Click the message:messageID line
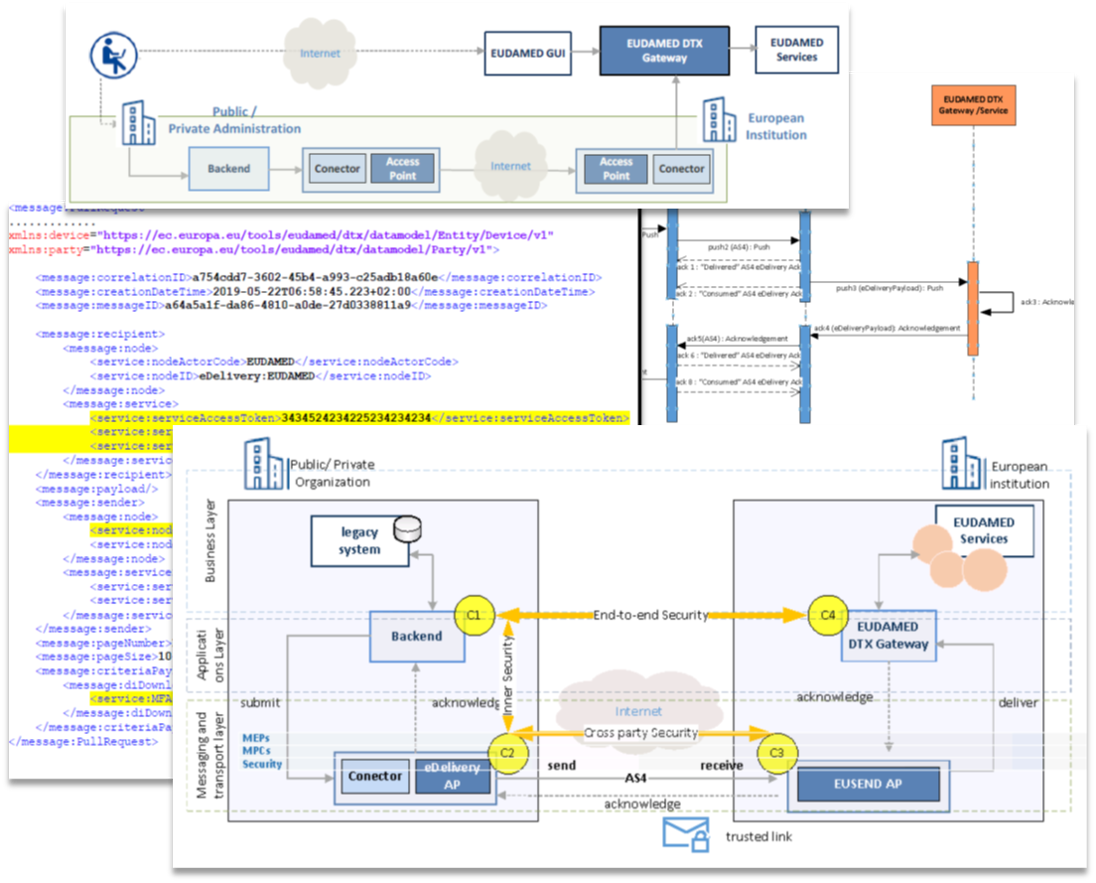Screen dimensions: 1096x883 [x=291, y=306]
